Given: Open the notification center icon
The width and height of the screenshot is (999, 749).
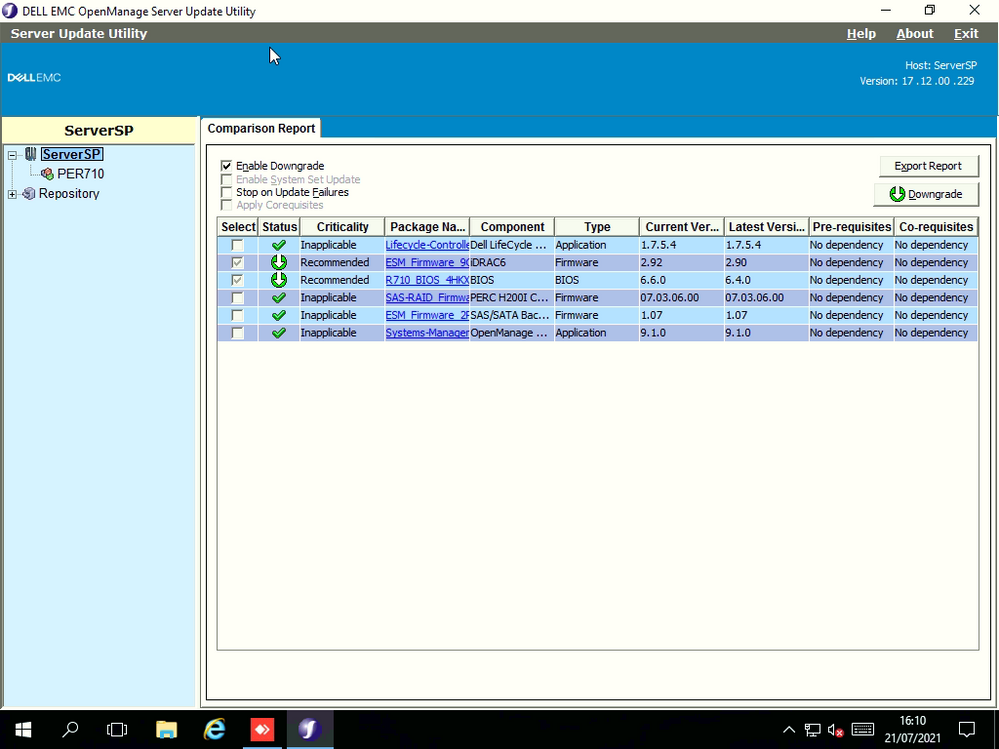Looking at the screenshot, I should (x=967, y=730).
